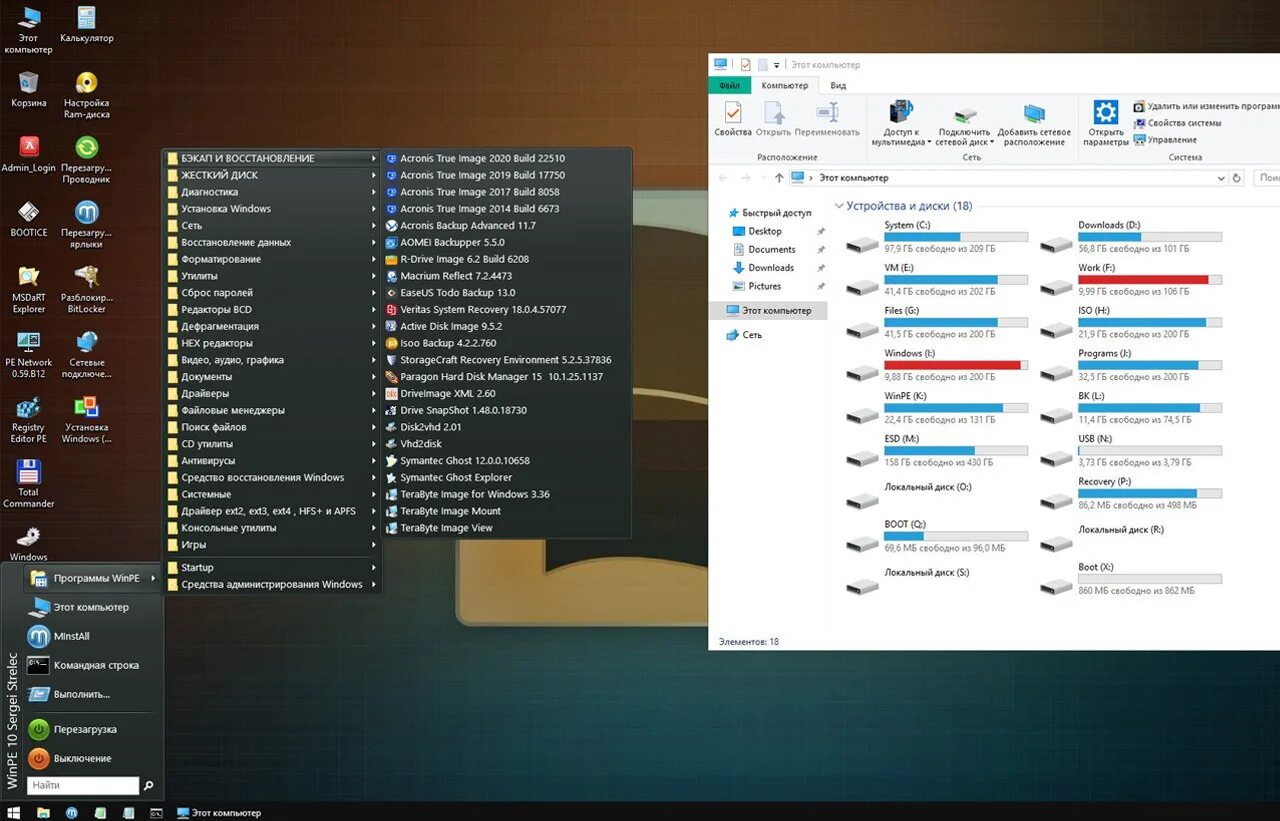Launch Active Disk Image 9.5.2

click(x=451, y=326)
